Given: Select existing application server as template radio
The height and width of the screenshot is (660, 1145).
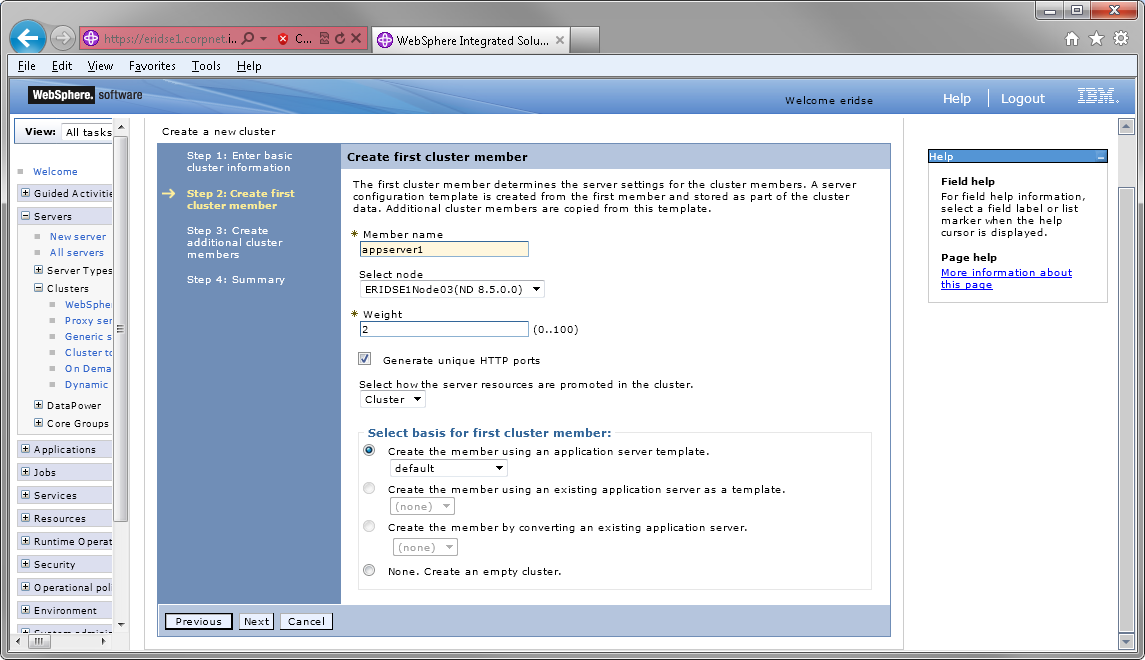Looking at the screenshot, I should (x=369, y=488).
